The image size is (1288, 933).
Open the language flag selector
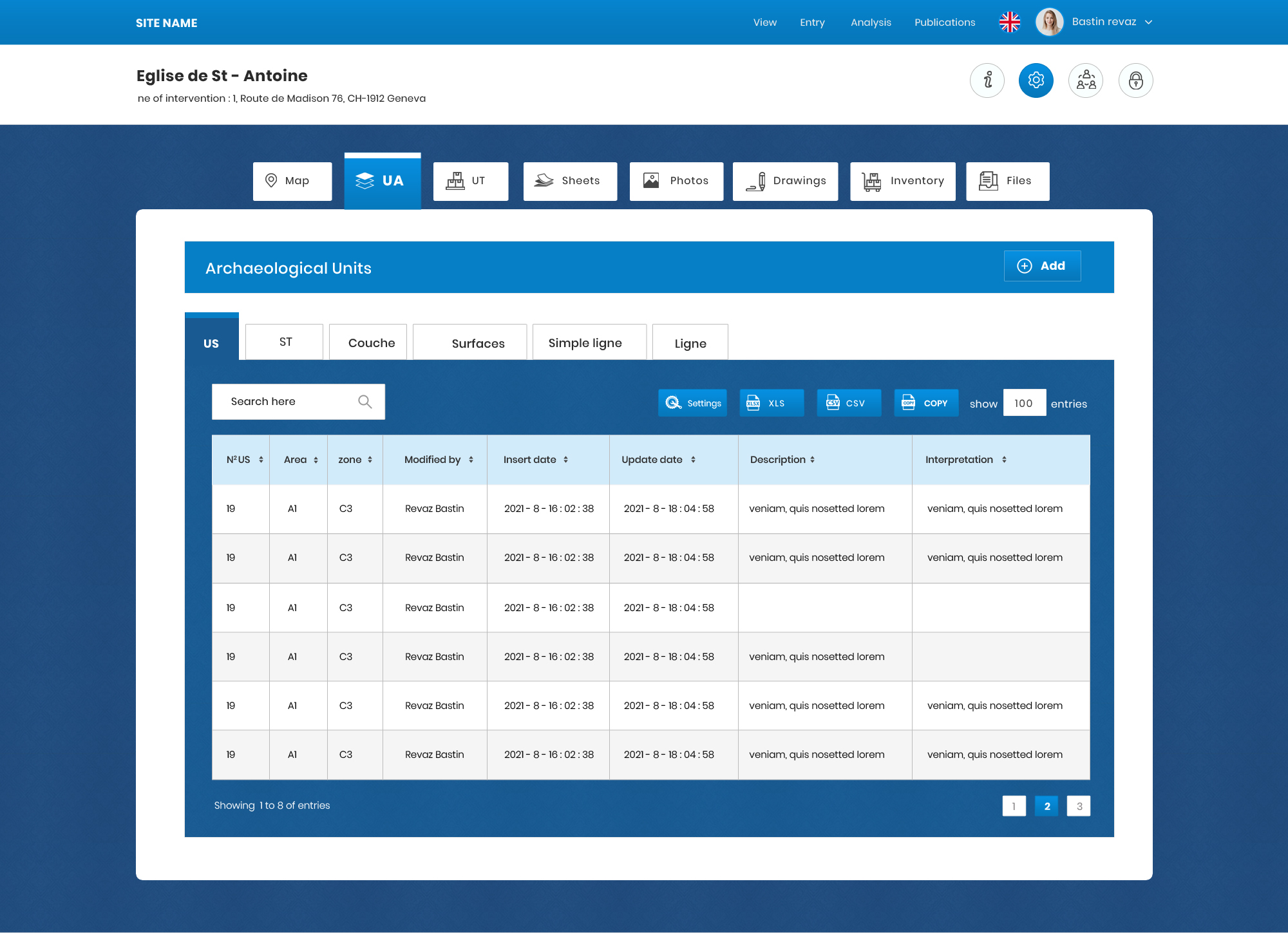pos(1009,22)
